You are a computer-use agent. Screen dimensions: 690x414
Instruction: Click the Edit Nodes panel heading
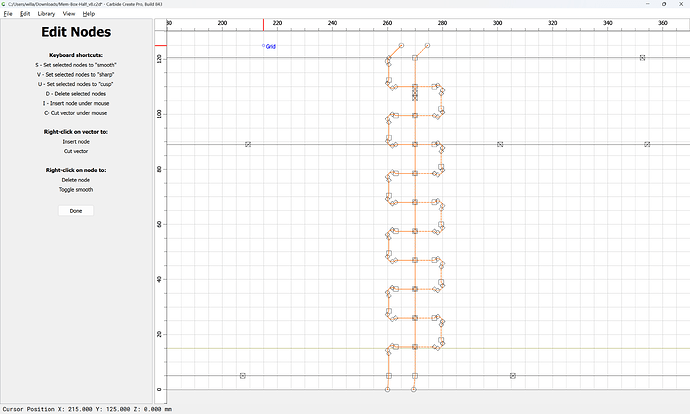[x=76, y=32]
